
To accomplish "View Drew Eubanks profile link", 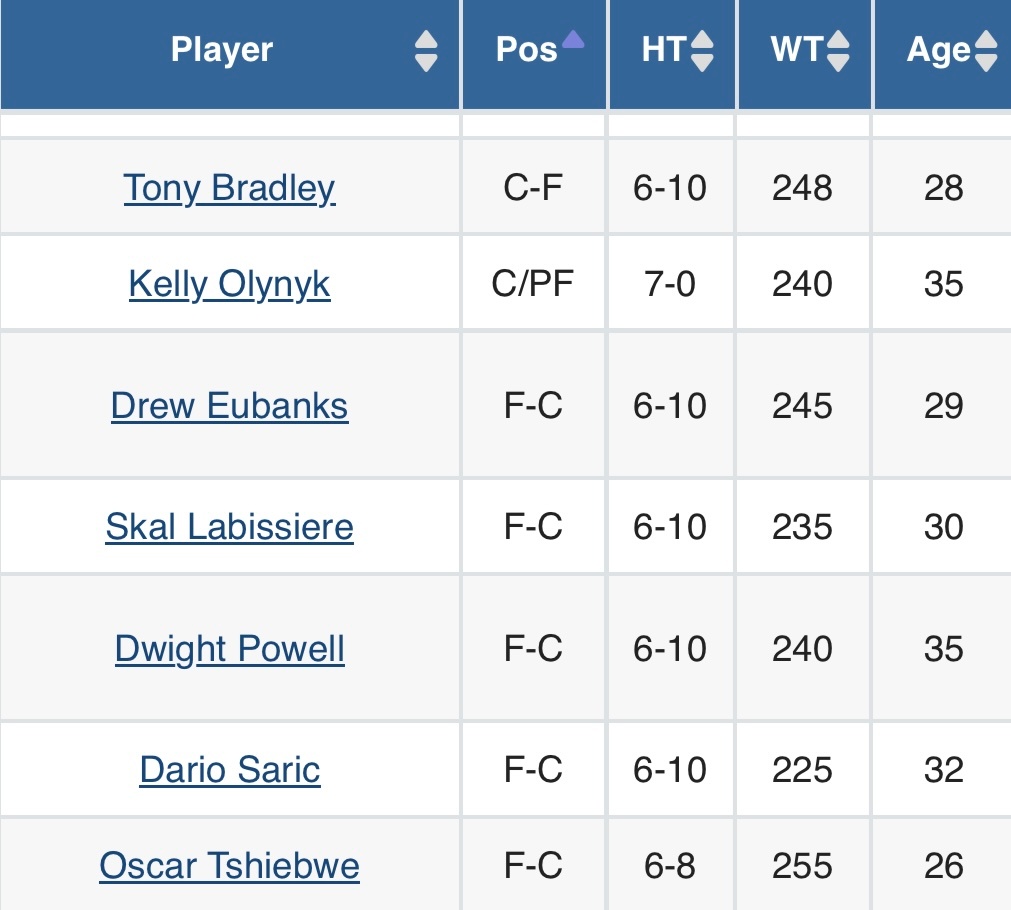I will [x=230, y=406].
